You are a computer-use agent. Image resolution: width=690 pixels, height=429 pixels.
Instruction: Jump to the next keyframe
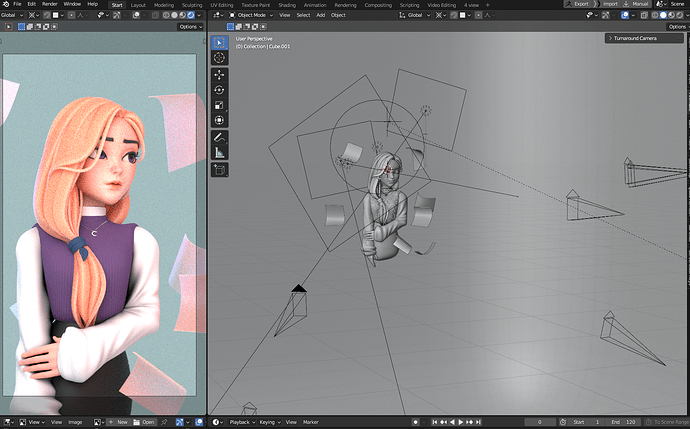click(470, 422)
